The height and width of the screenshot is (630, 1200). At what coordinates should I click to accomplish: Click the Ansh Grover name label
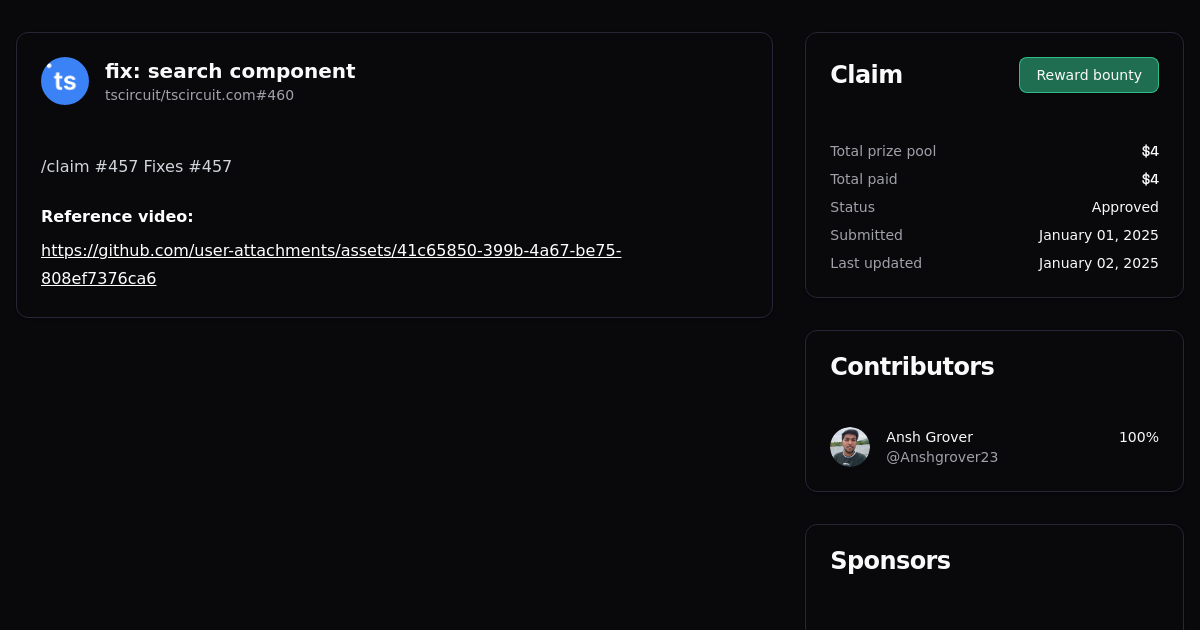(x=929, y=437)
